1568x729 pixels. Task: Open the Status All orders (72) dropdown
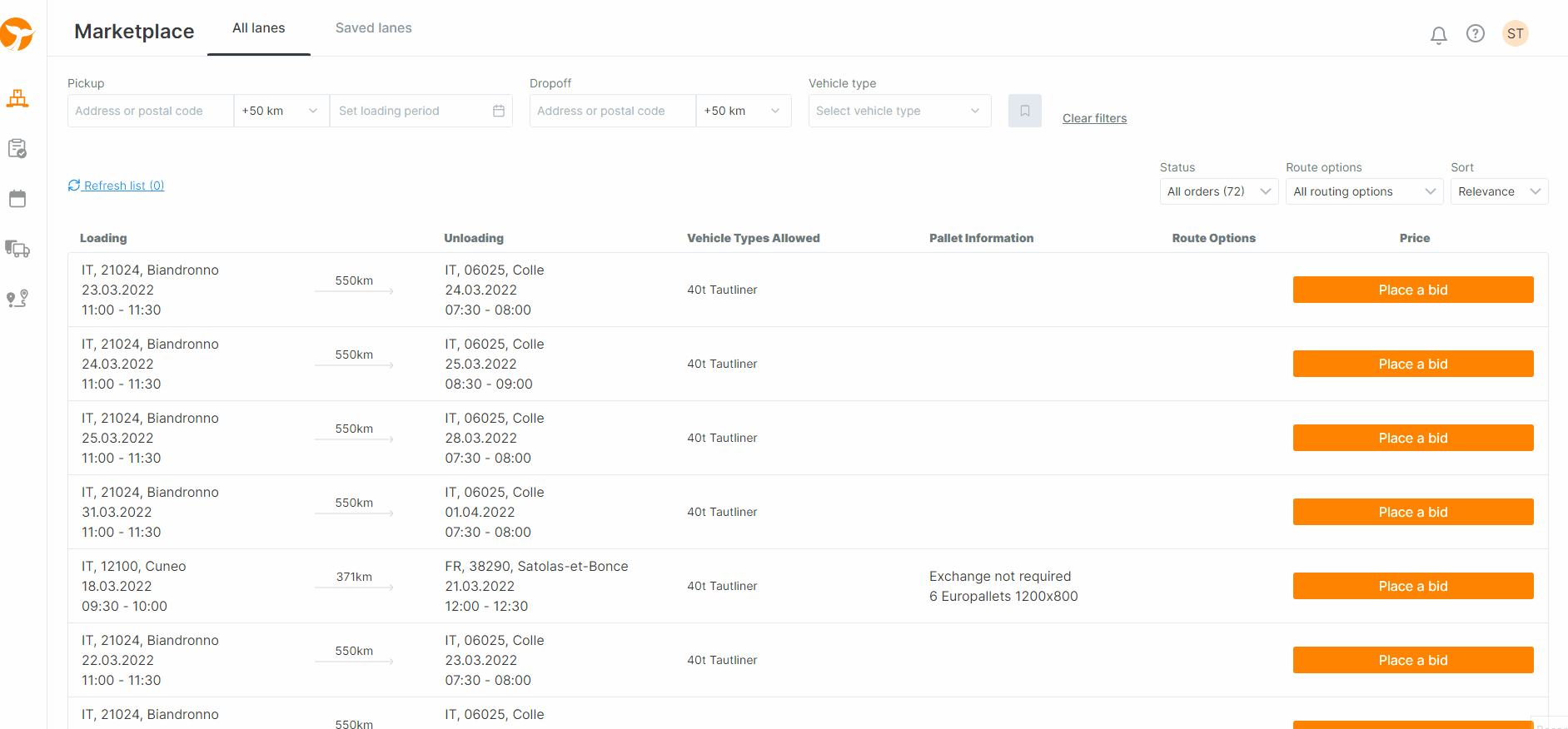pos(1219,191)
